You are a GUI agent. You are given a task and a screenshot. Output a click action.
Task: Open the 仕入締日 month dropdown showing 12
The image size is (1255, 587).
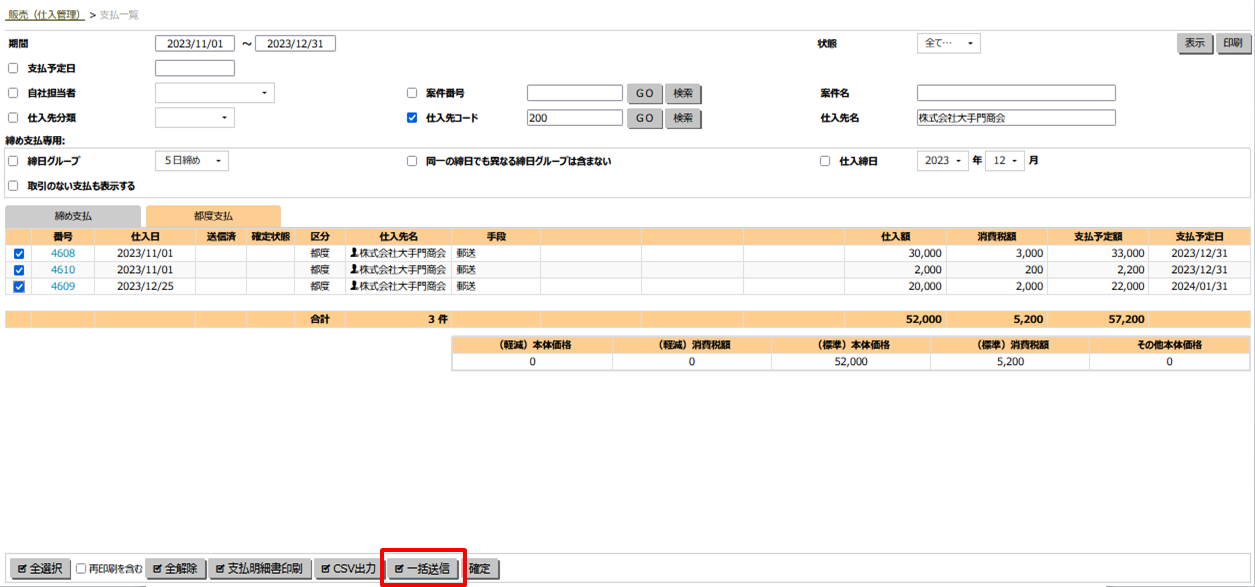pyautogui.click(x=1005, y=161)
